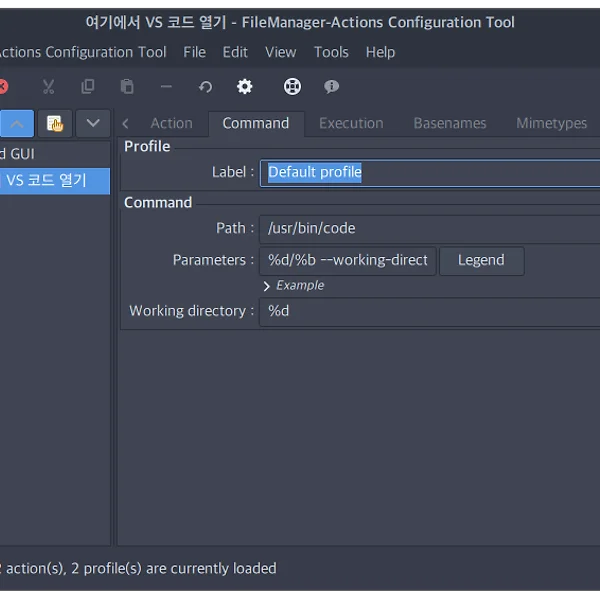The width and height of the screenshot is (600, 600).
Task: Select the Command tab
Action: click(x=256, y=124)
